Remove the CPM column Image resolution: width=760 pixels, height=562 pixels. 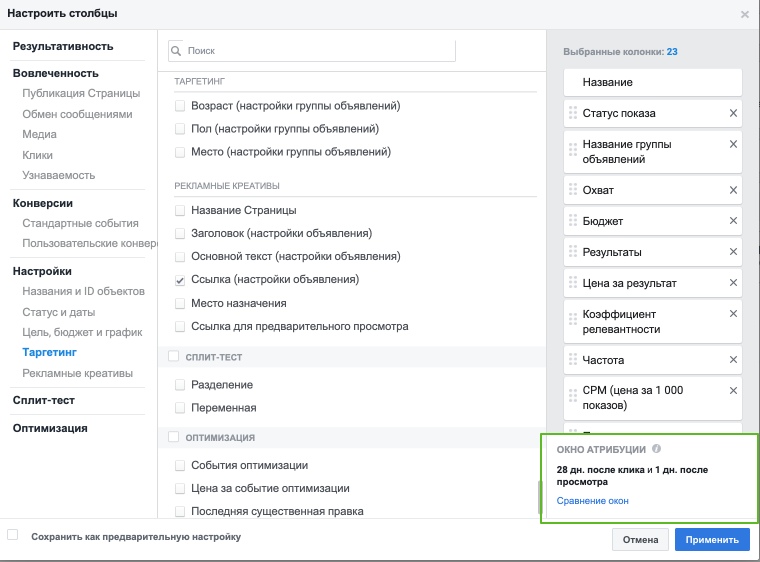click(x=733, y=390)
